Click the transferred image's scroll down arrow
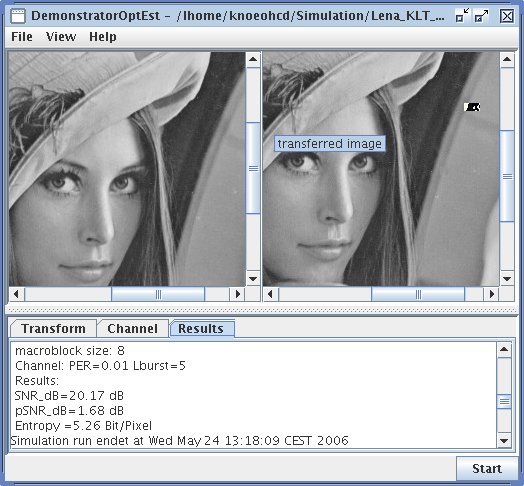 pyautogui.click(x=507, y=278)
